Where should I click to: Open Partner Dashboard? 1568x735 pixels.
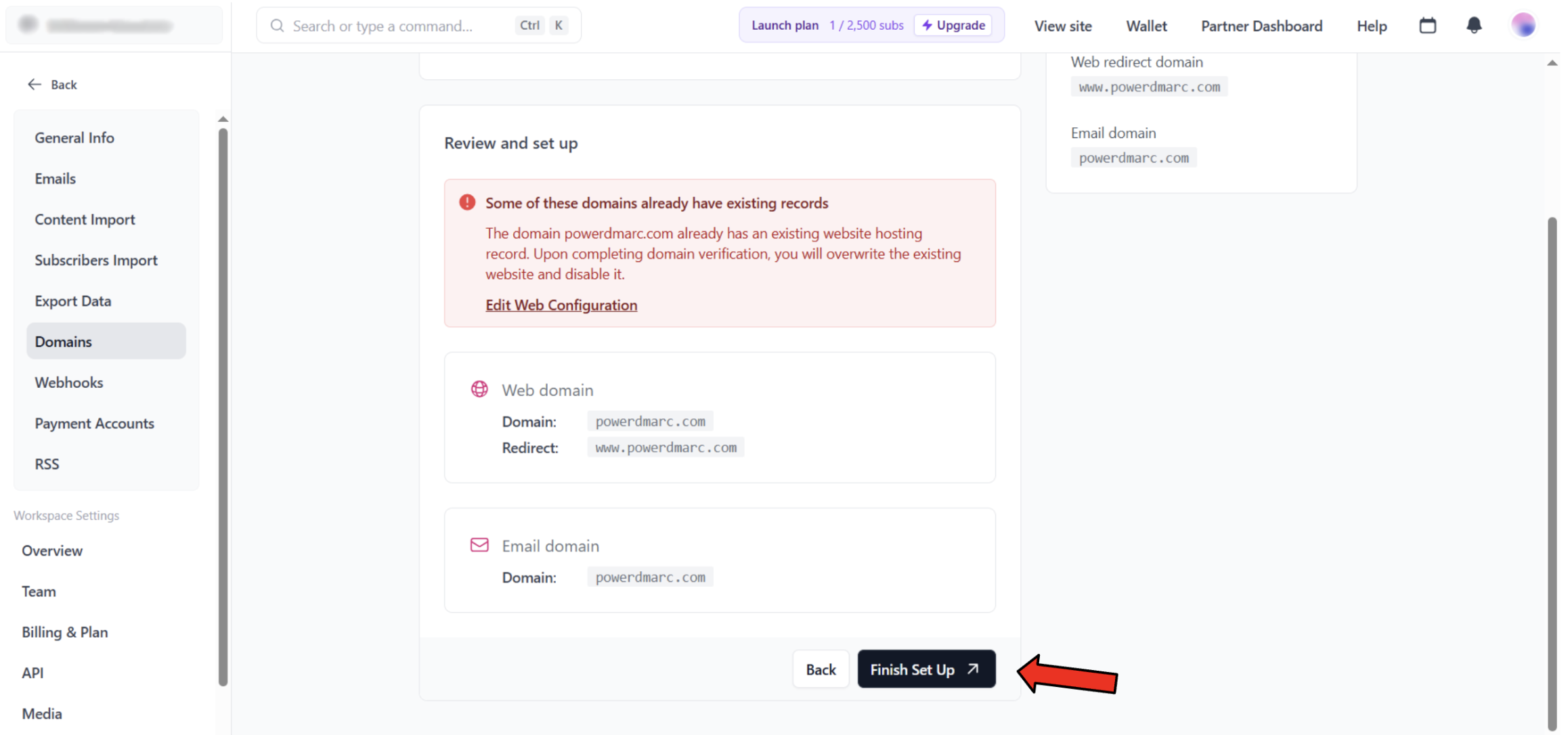(1261, 26)
